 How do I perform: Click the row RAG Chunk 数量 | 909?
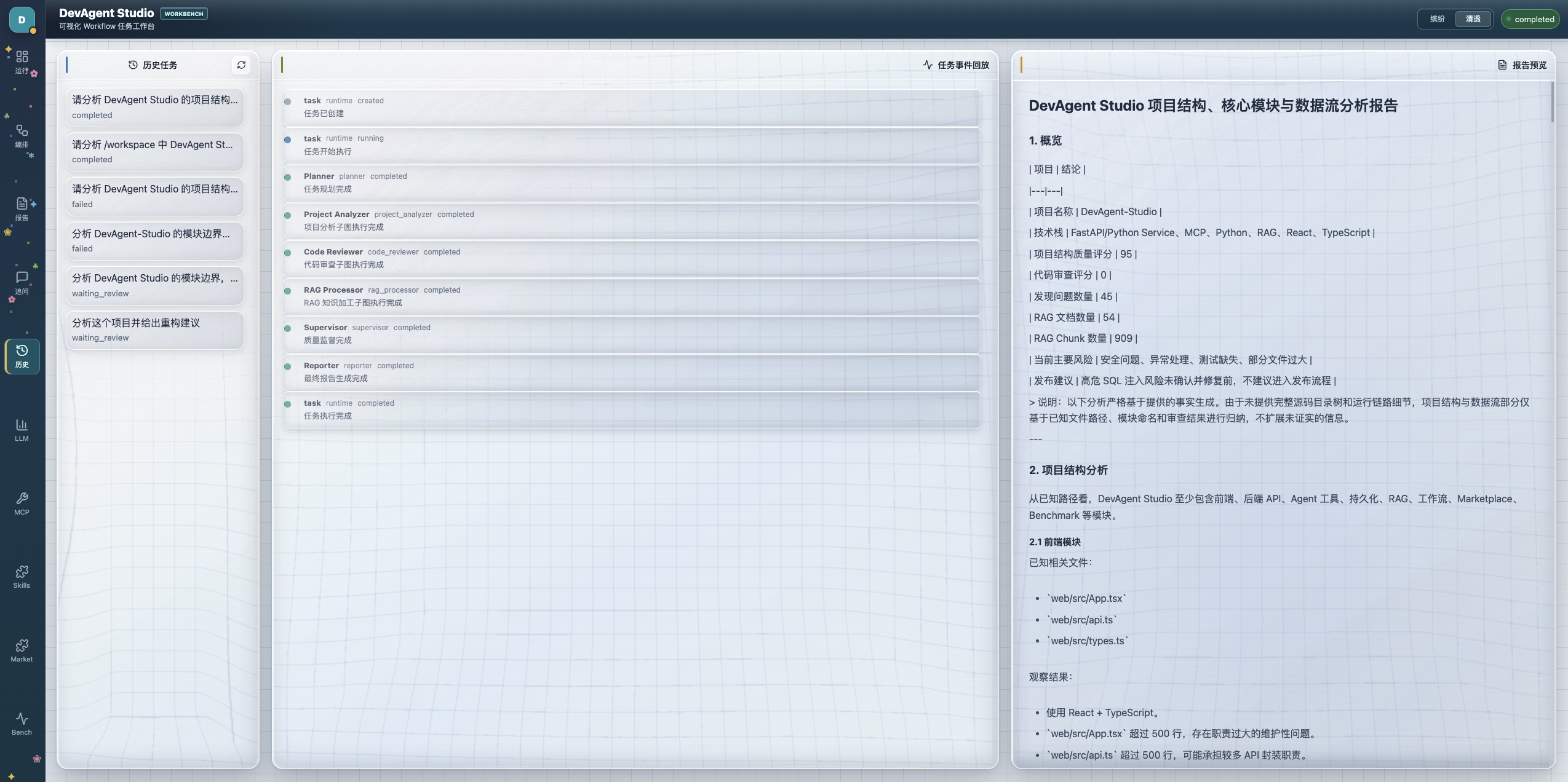[x=1083, y=338]
